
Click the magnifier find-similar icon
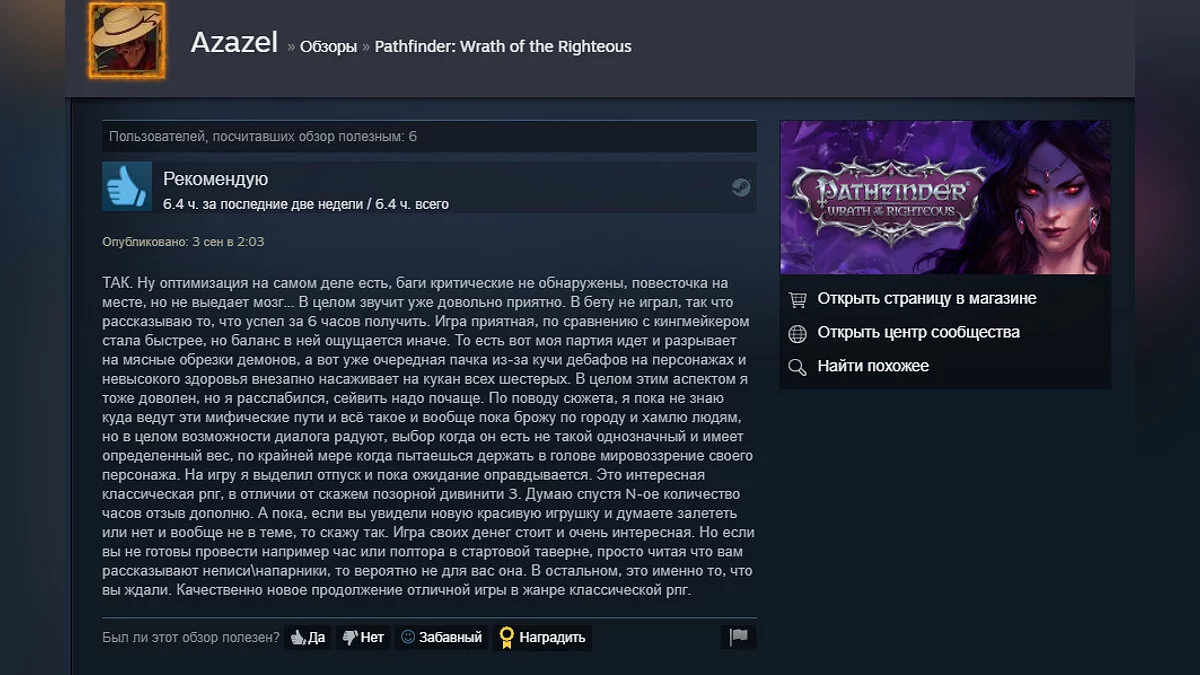coord(797,367)
